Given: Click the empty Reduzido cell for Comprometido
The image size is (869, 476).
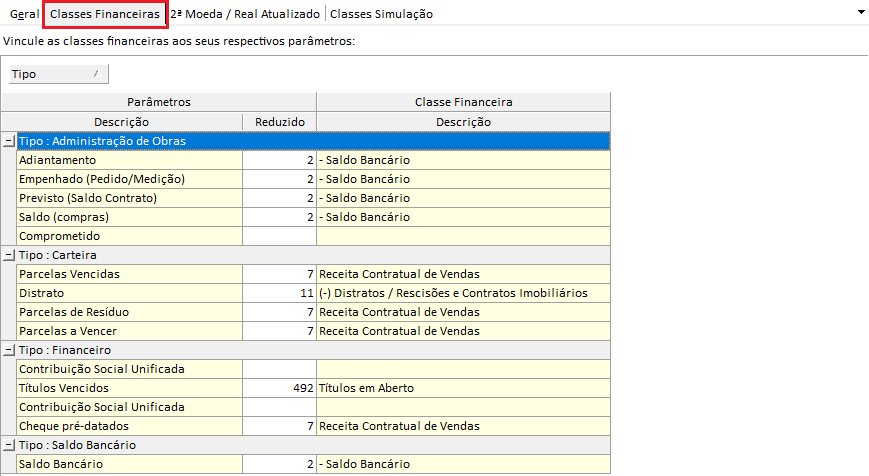Looking at the screenshot, I should (x=279, y=236).
